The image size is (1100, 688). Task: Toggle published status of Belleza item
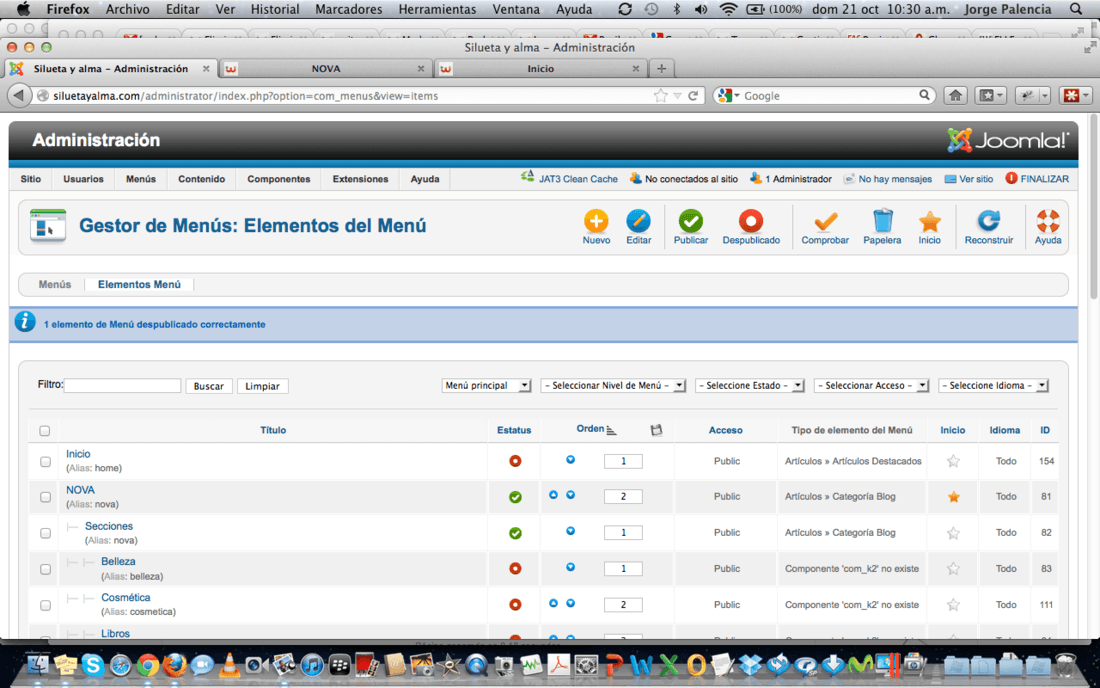click(515, 568)
